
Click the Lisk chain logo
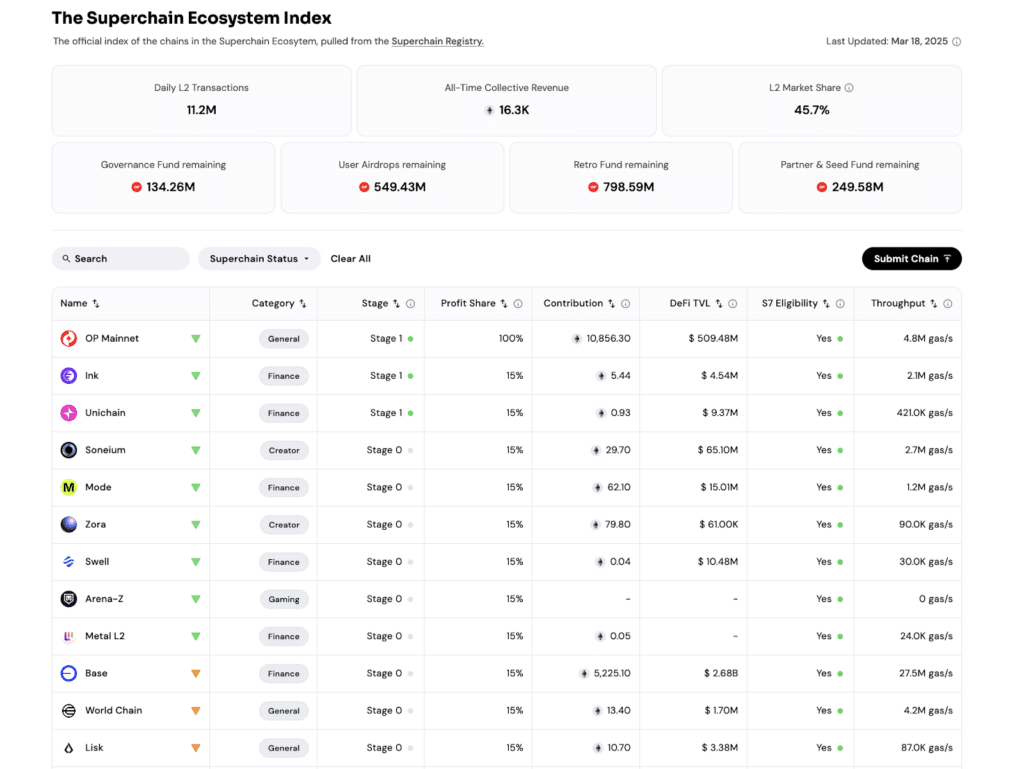[69, 747]
